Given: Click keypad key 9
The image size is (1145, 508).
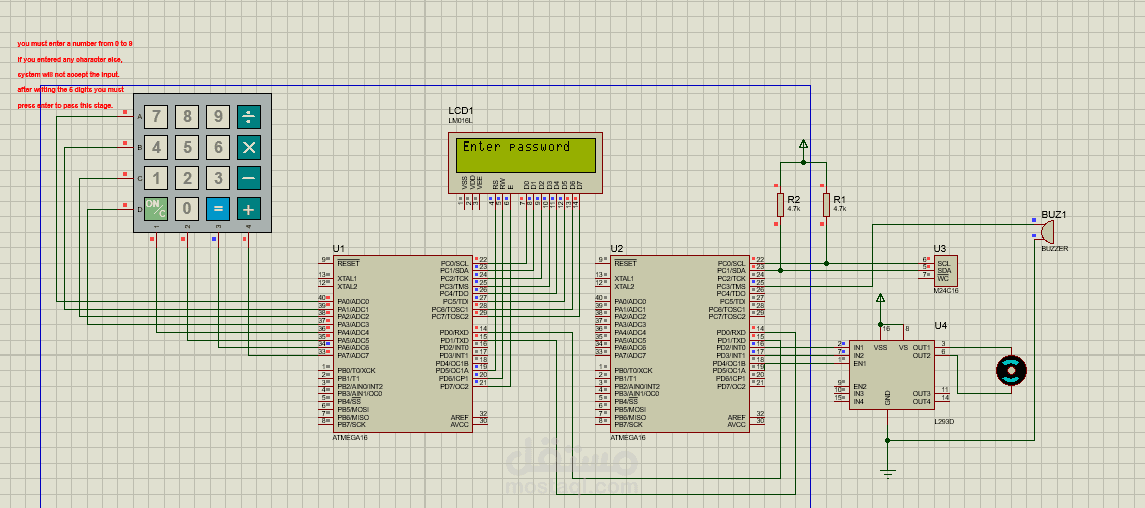Looking at the screenshot, I should tap(218, 117).
